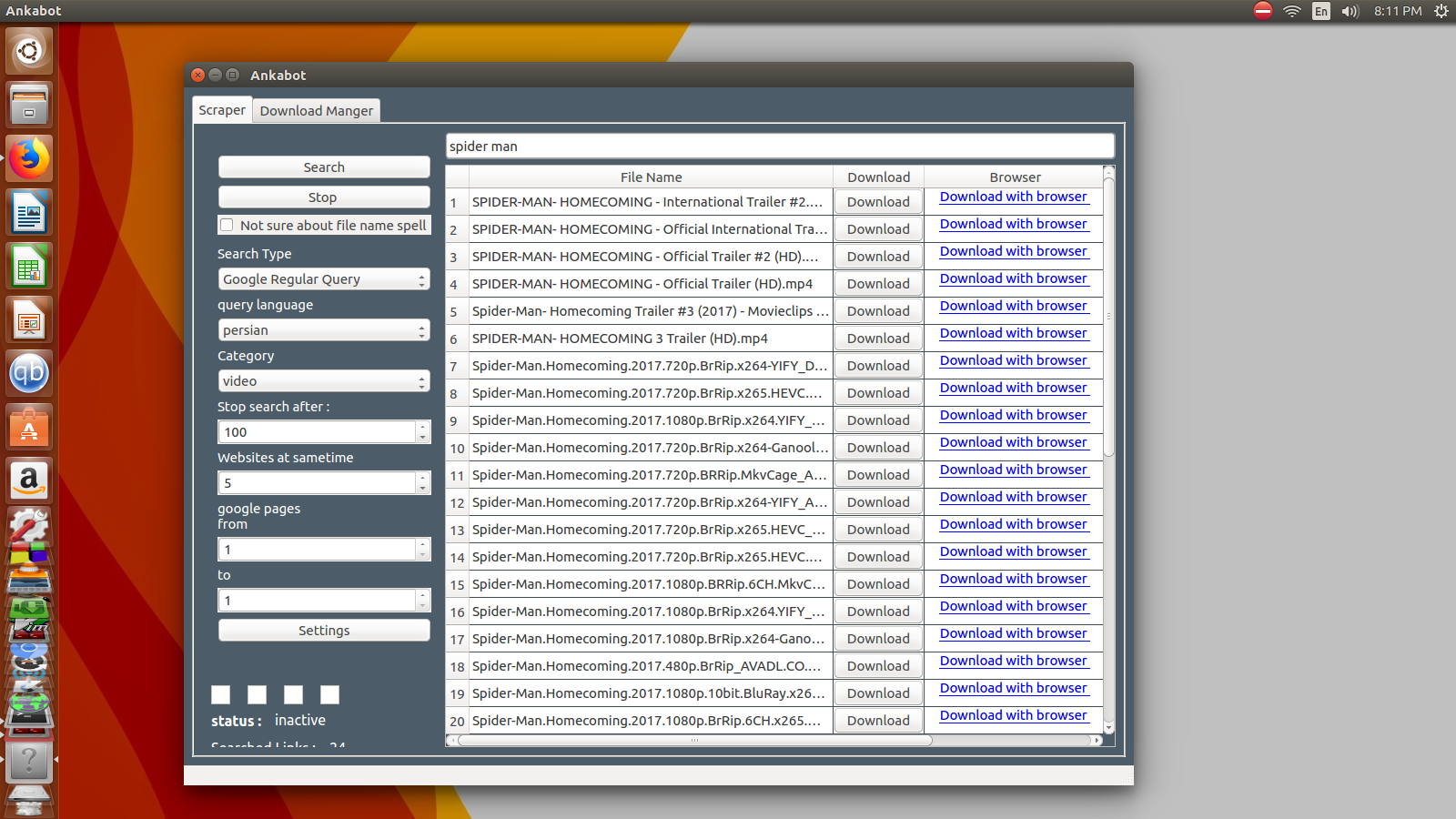Toggle 'Not sure about file name spell' checkbox
1456x819 pixels.
click(x=227, y=225)
